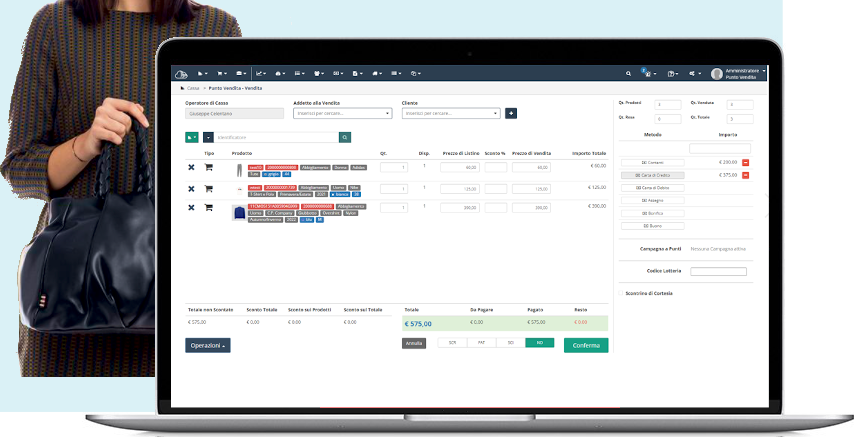Click the red Resto value € 0,00
This screenshot has height=437, width=854.
tap(581, 322)
